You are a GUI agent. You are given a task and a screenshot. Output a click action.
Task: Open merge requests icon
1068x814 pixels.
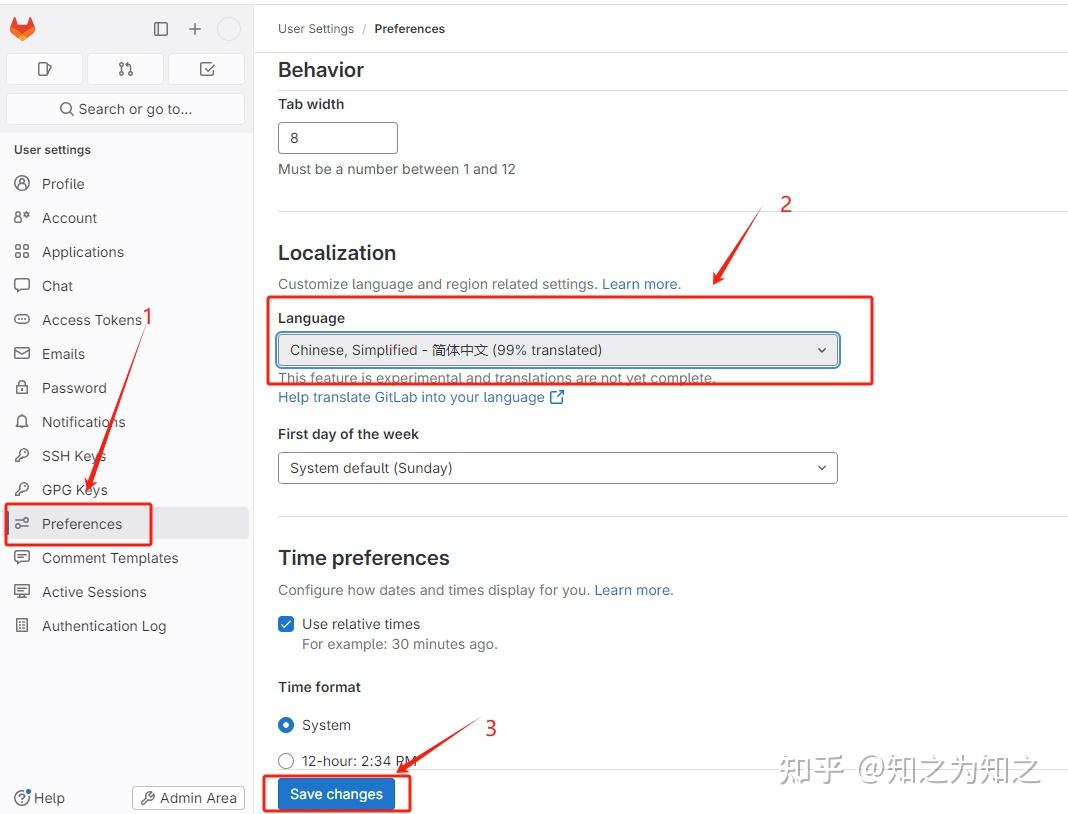click(x=125, y=69)
